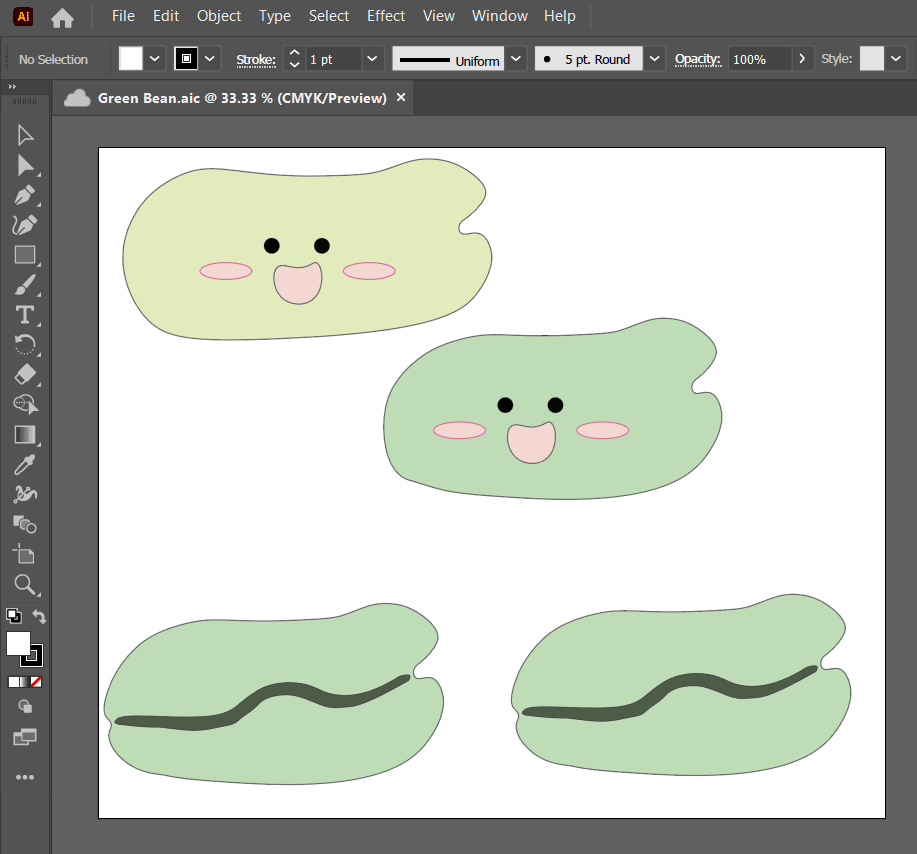Click the stroke color swatch in control bar
The image size is (917, 854).
coord(186,58)
